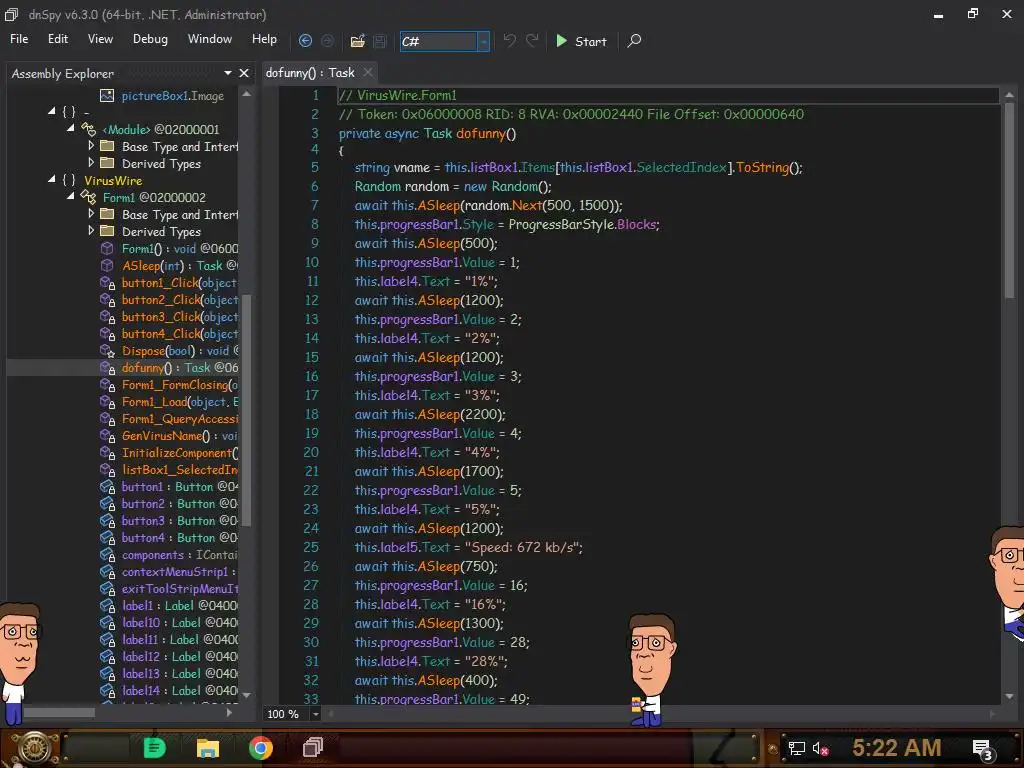Open File Explorer from the taskbar
1024x768 pixels.
click(x=208, y=748)
